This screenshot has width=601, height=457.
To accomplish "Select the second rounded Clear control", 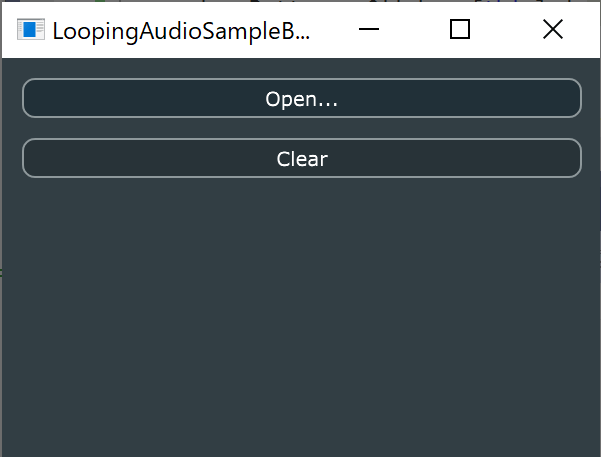I will click(x=302, y=158).
